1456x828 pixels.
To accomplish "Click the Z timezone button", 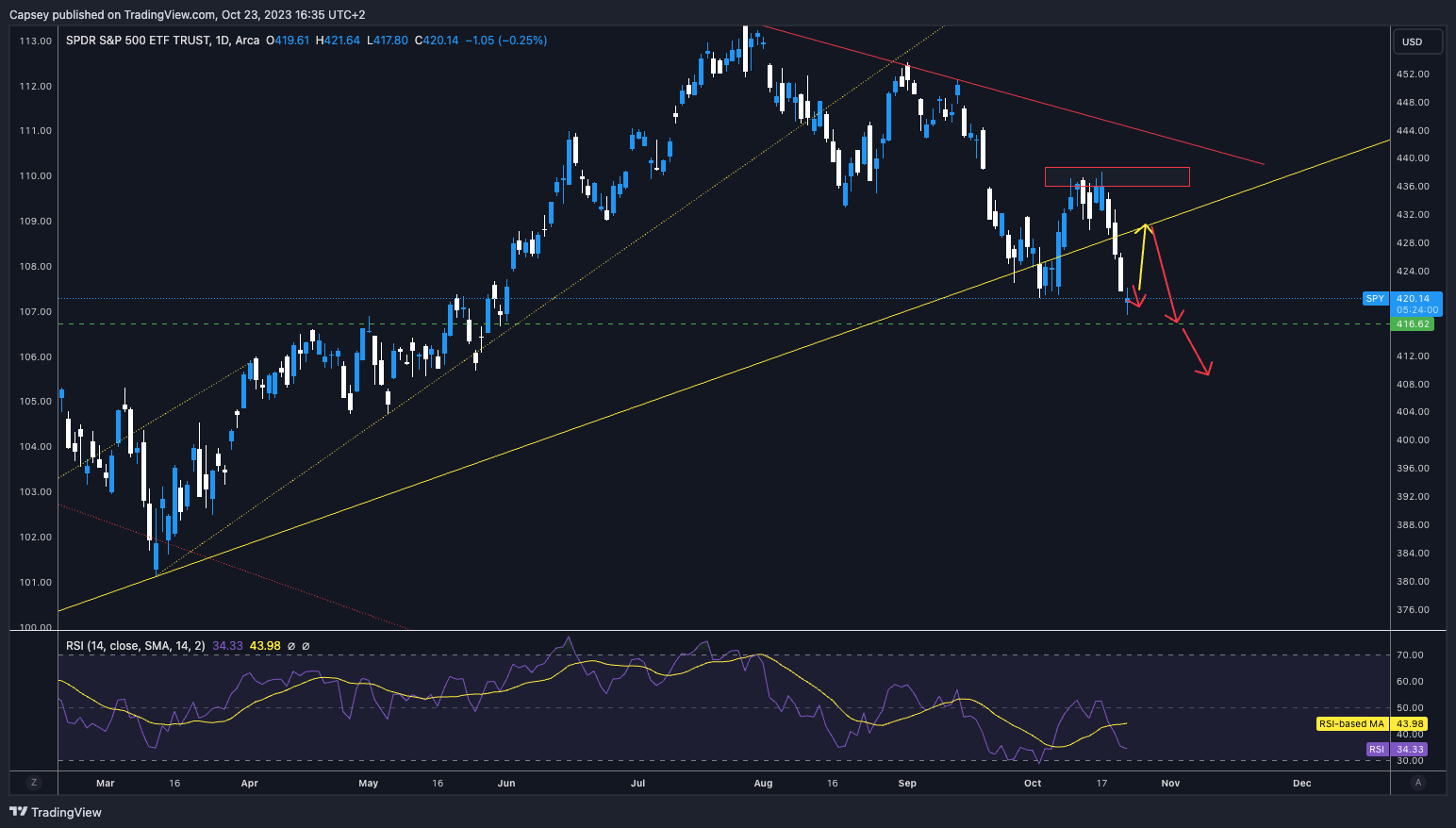I will click(x=34, y=783).
